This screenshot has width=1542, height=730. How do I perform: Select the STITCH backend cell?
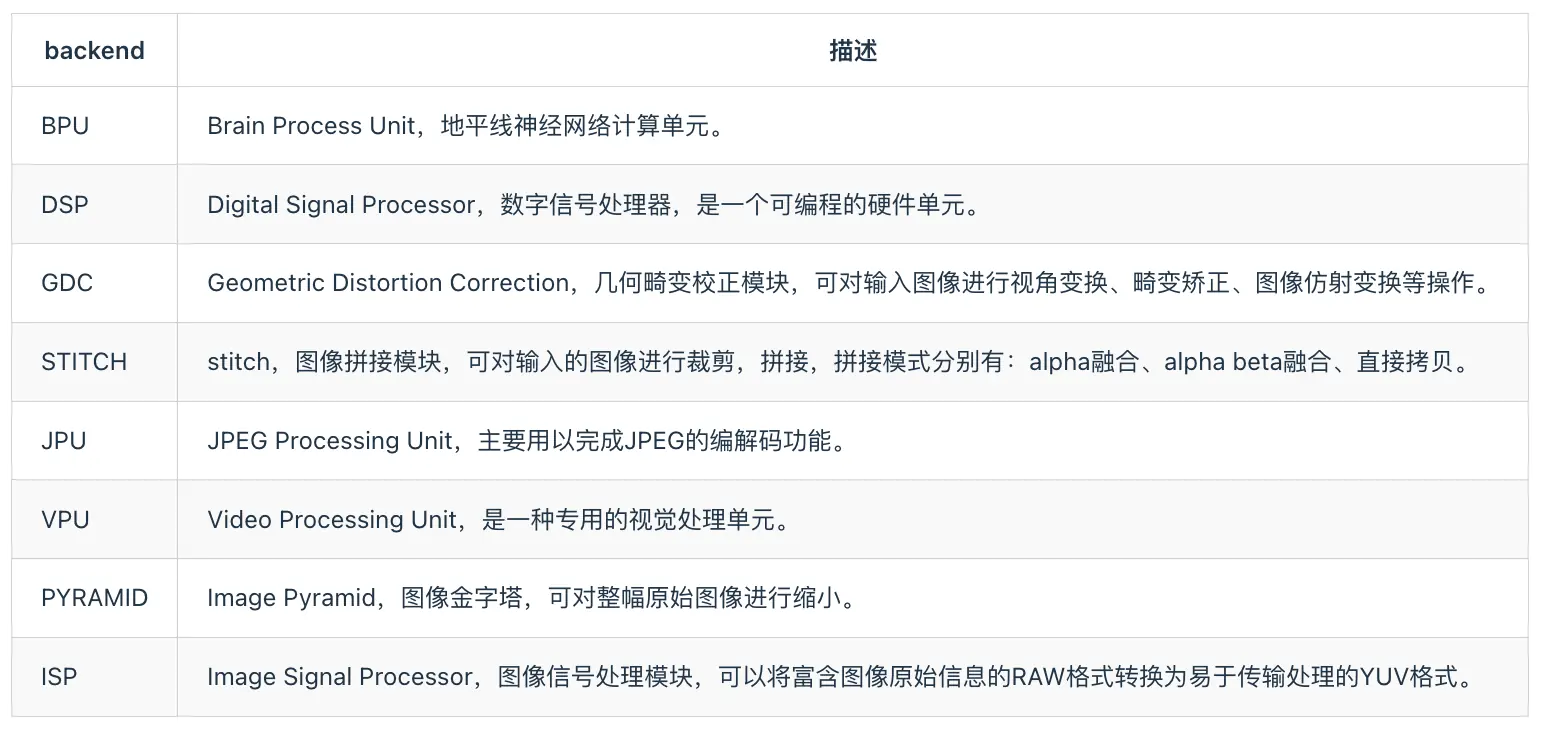coord(84,362)
